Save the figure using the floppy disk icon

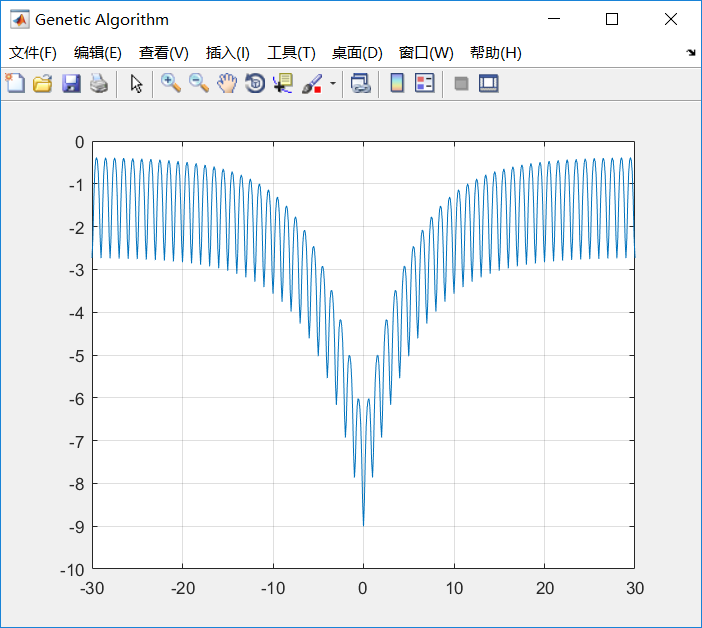pos(71,83)
